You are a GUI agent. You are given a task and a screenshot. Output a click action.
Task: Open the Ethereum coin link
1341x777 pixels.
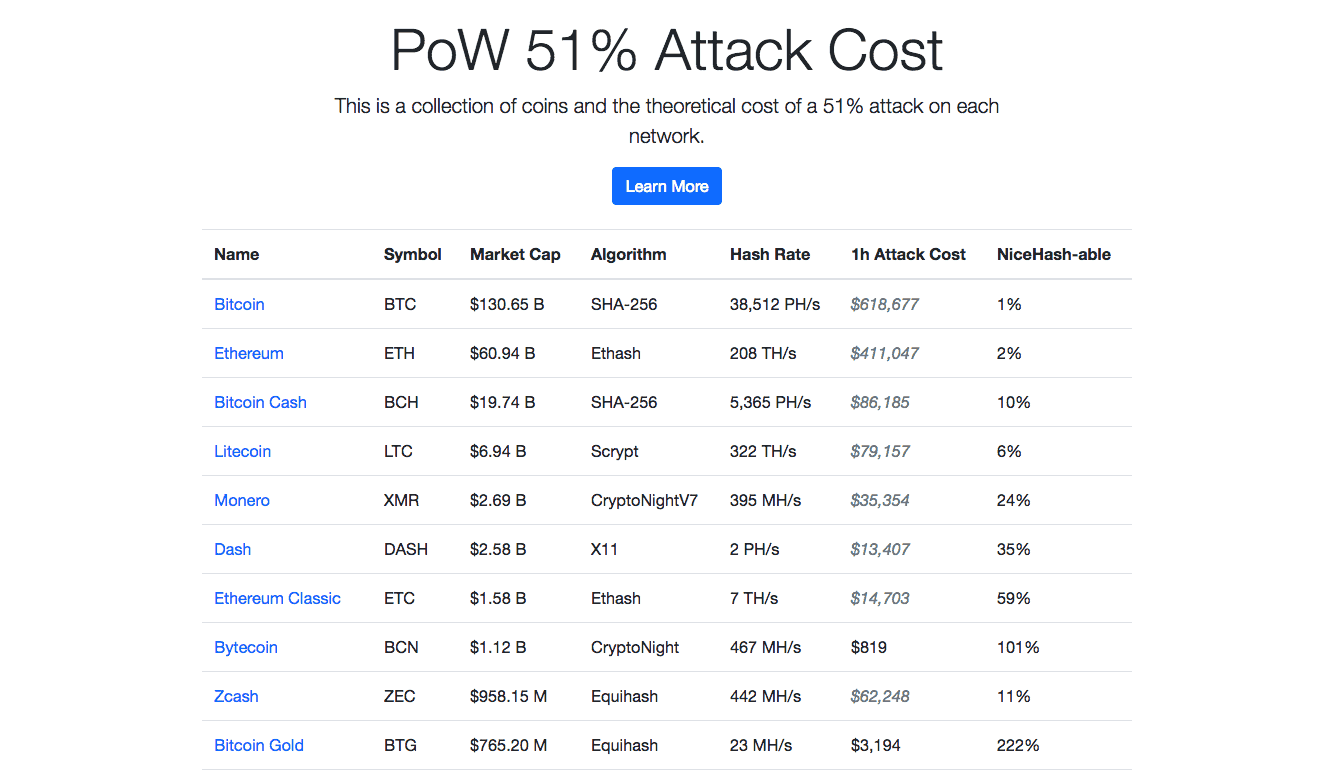(249, 353)
